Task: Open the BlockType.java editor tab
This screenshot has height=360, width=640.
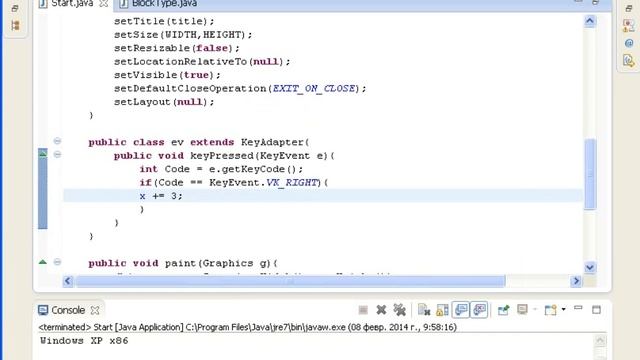Action: click(x=159, y=4)
